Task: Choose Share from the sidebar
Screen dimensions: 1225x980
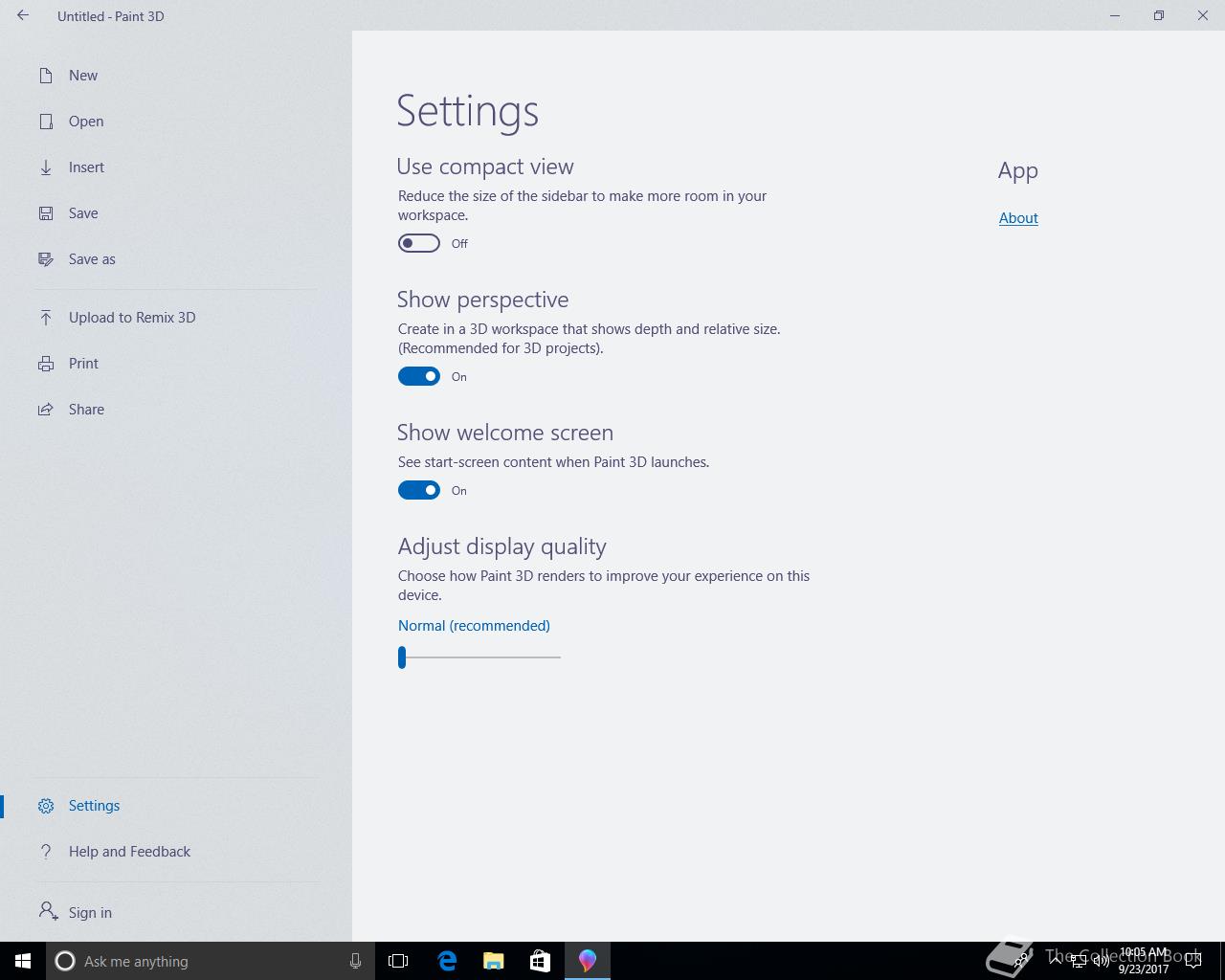Action: (x=86, y=410)
